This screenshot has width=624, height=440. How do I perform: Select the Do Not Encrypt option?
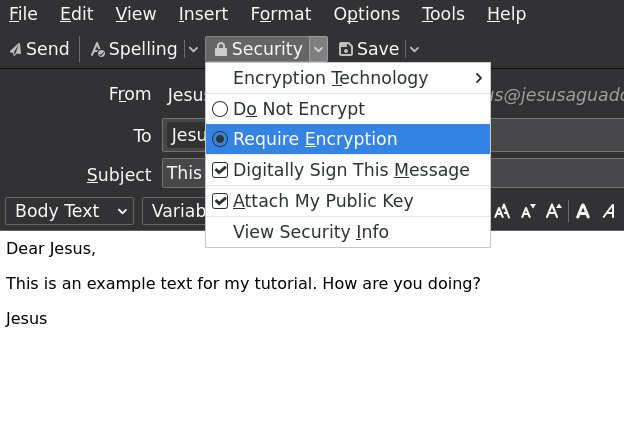point(298,109)
